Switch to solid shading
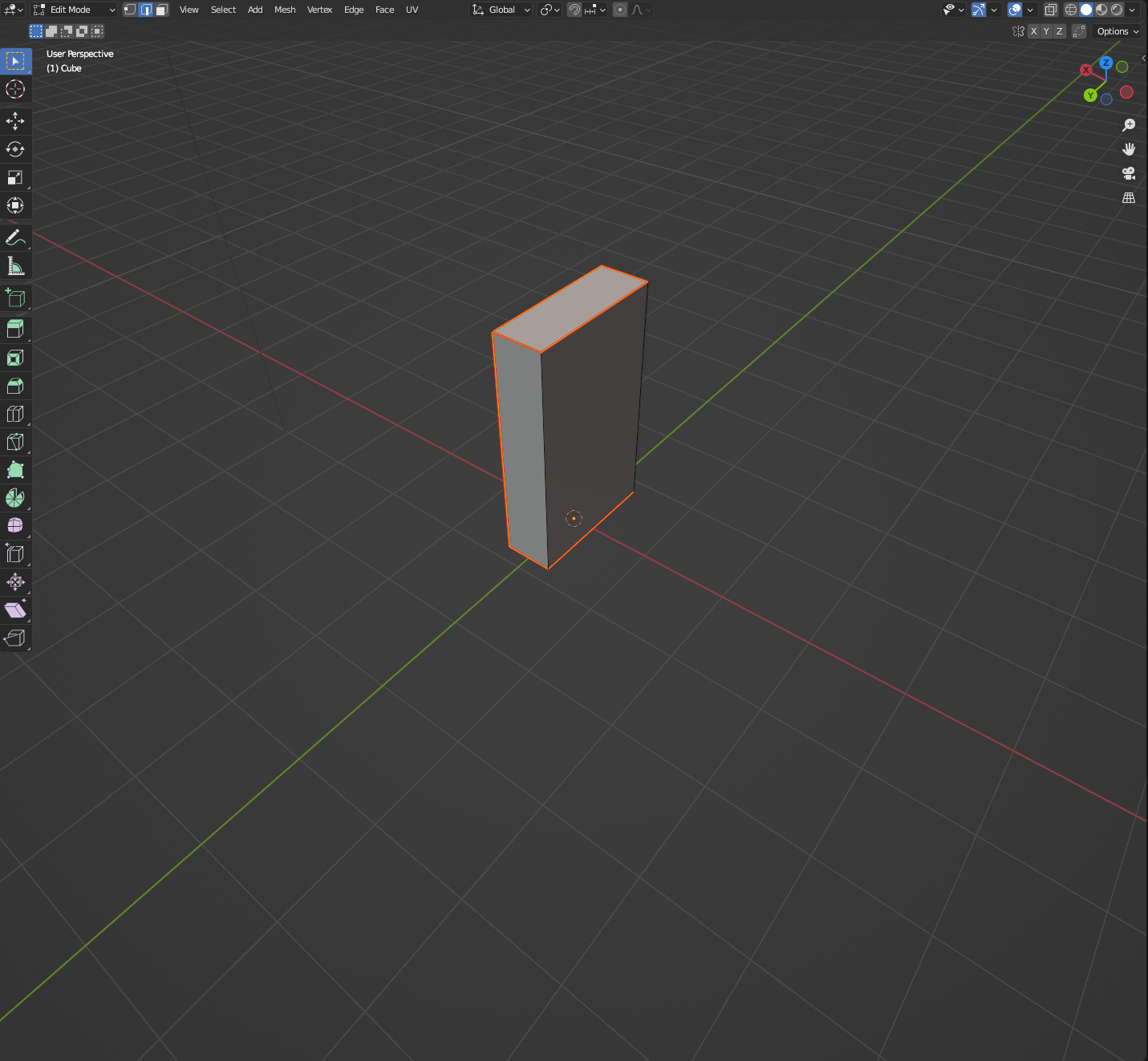This screenshot has height=1061, width=1148. tap(1086, 10)
